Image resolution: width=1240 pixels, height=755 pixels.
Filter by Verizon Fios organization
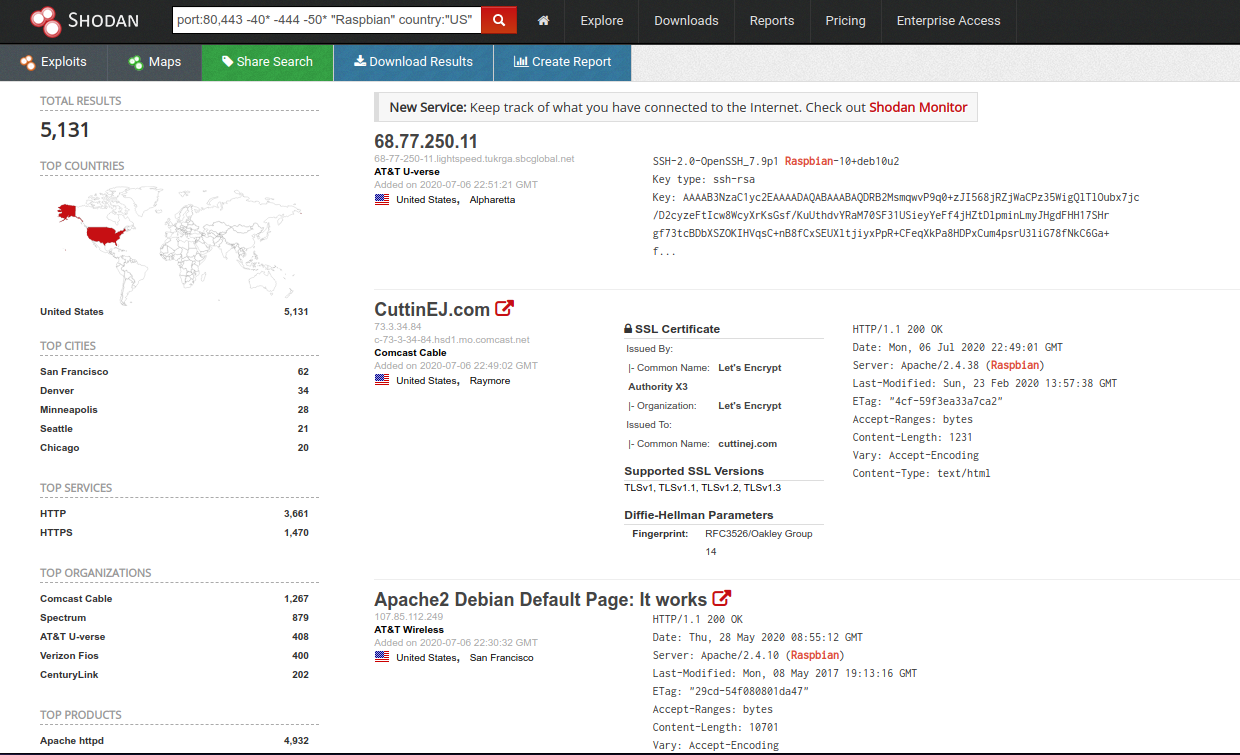coord(69,656)
